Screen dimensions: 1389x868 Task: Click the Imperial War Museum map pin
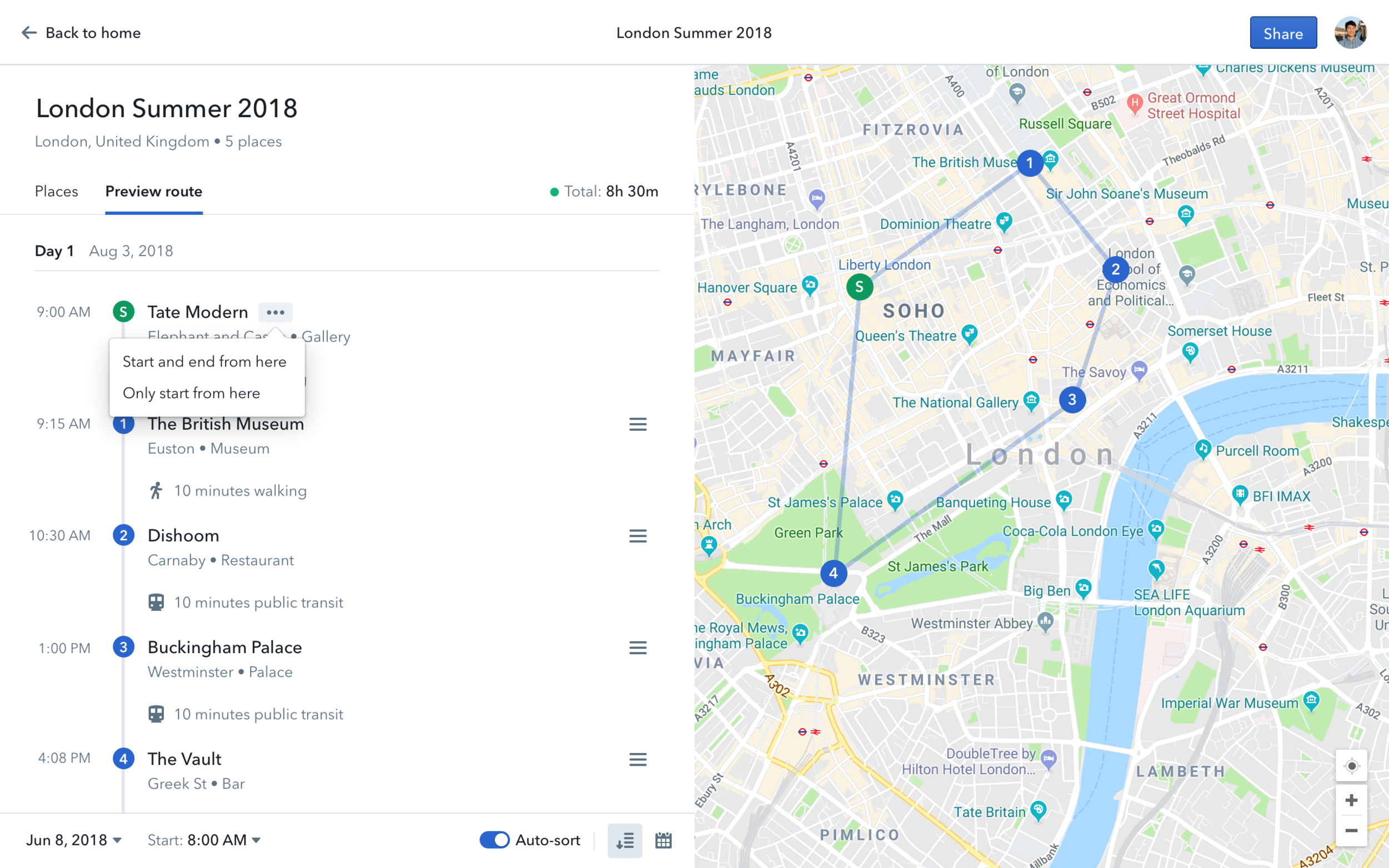pyautogui.click(x=1311, y=701)
